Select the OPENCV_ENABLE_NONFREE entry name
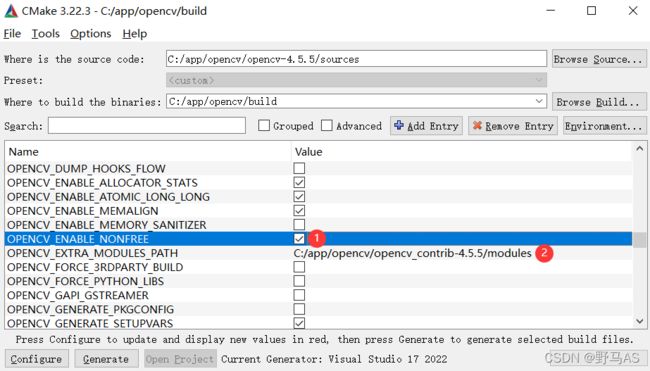 (x=78, y=239)
